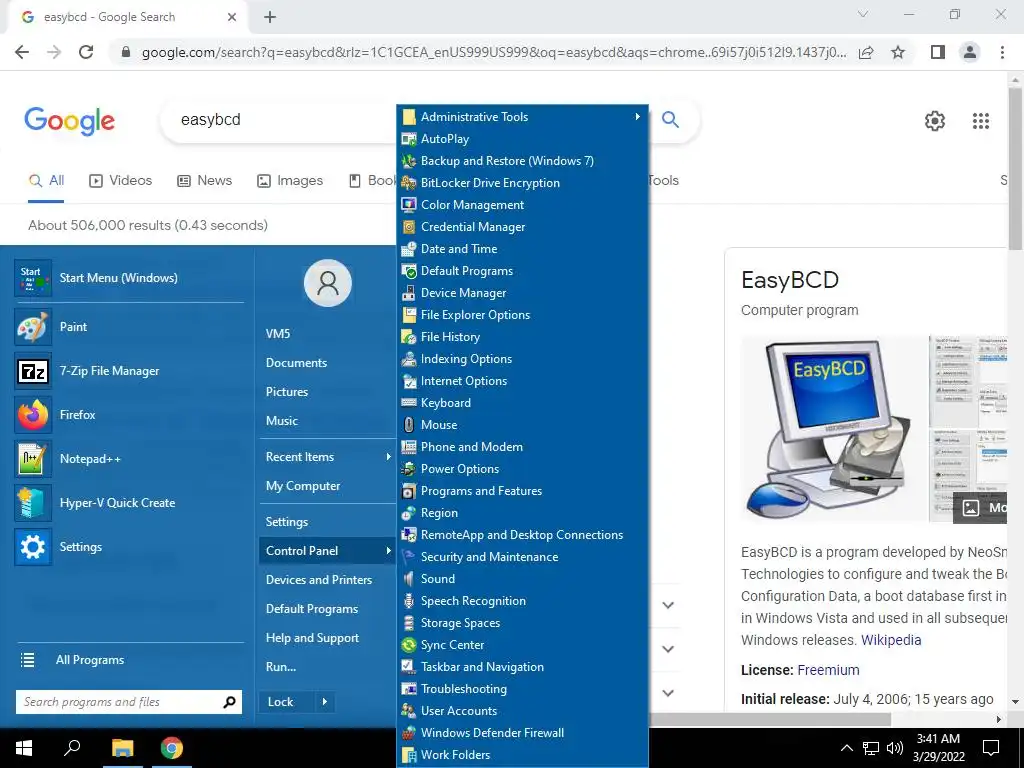Viewport: 1024px width, 768px height.
Task: Open Windows Defender Firewall
Action: pyautogui.click(x=522, y=733)
